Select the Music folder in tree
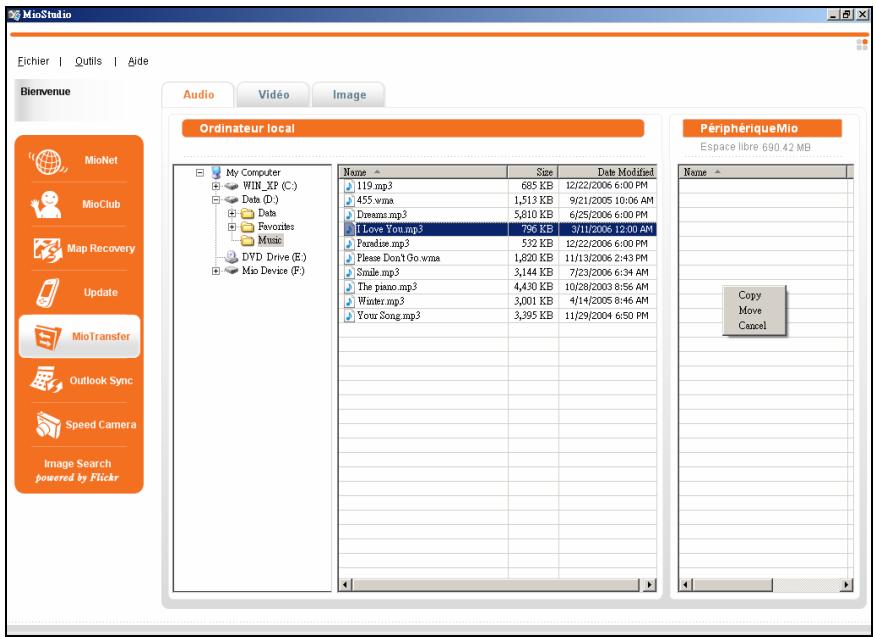 270,240
